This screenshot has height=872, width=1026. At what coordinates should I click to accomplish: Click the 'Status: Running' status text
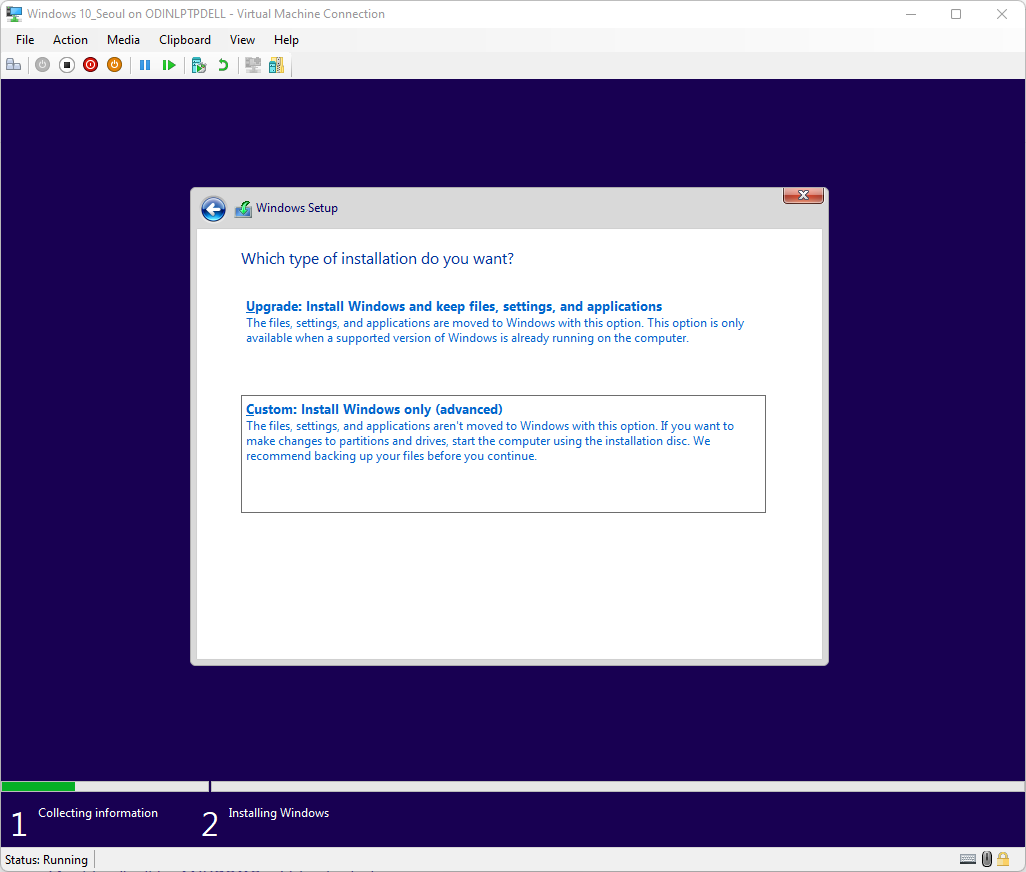[46, 860]
